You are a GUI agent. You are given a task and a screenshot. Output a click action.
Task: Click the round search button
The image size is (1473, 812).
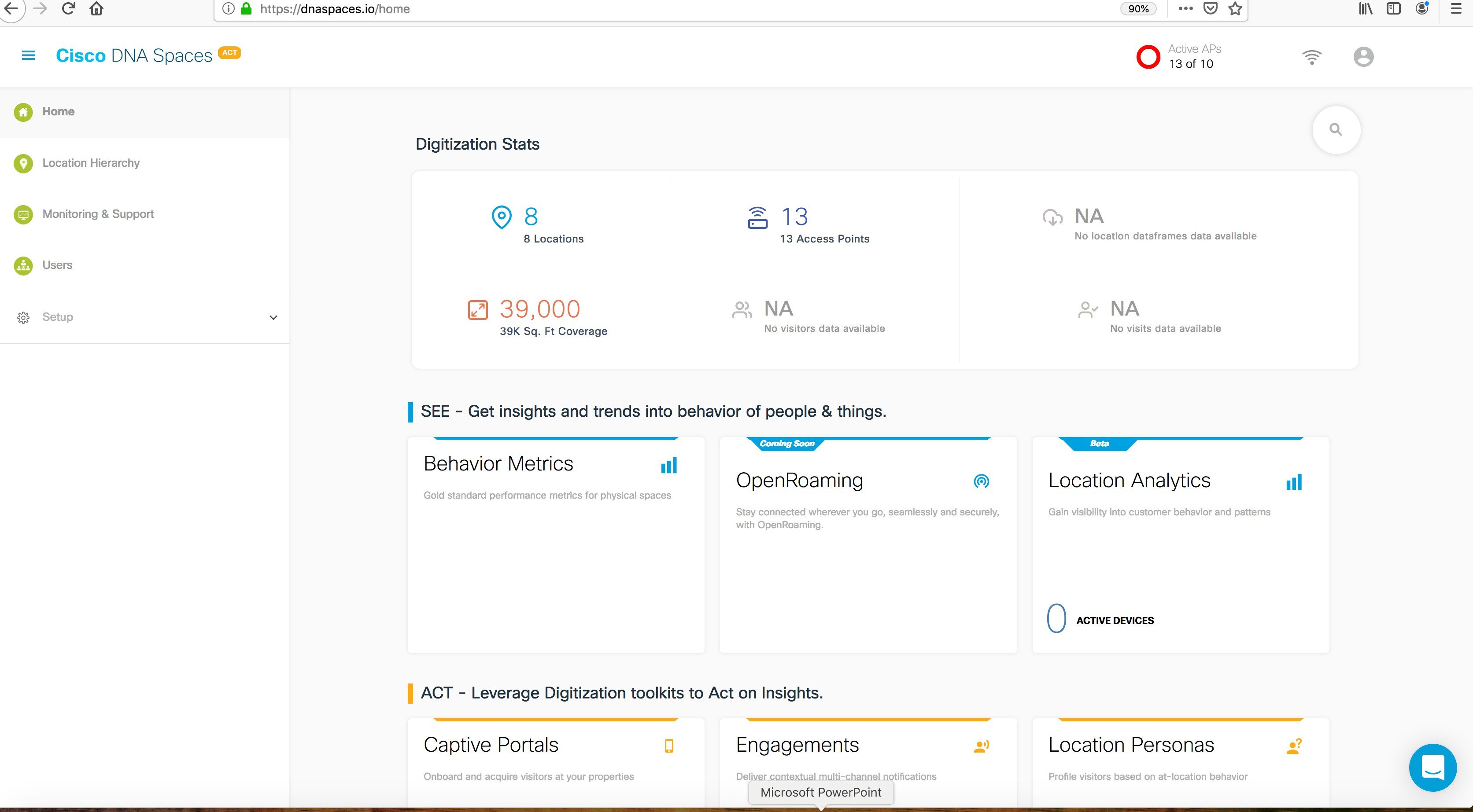(1336, 130)
